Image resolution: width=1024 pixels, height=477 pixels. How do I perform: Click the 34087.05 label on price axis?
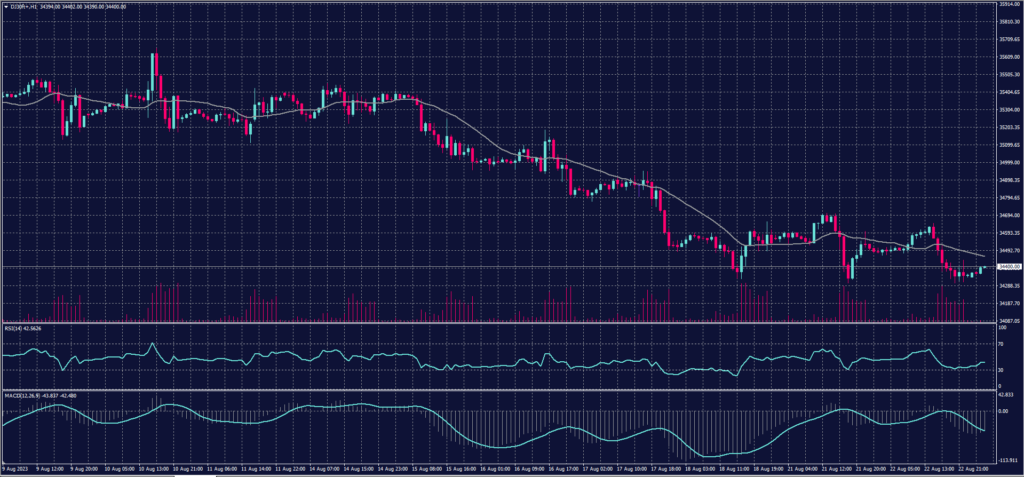click(x=1006, y=321)
